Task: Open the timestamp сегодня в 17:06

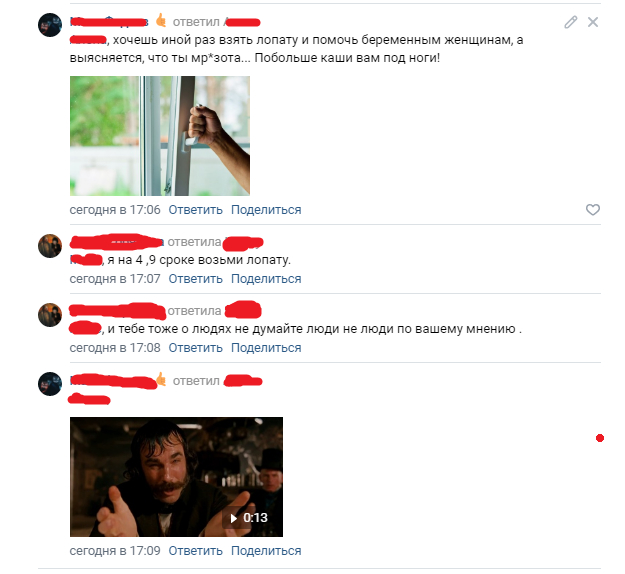Action: coord(115,210)
